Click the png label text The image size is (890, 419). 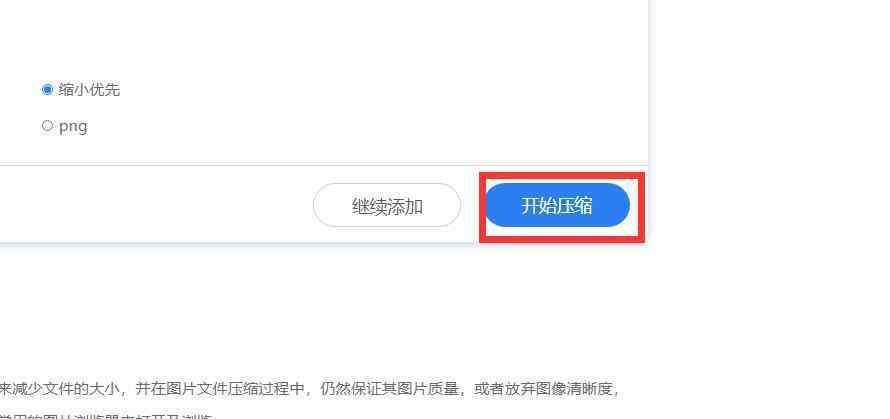tap(73, 126)
